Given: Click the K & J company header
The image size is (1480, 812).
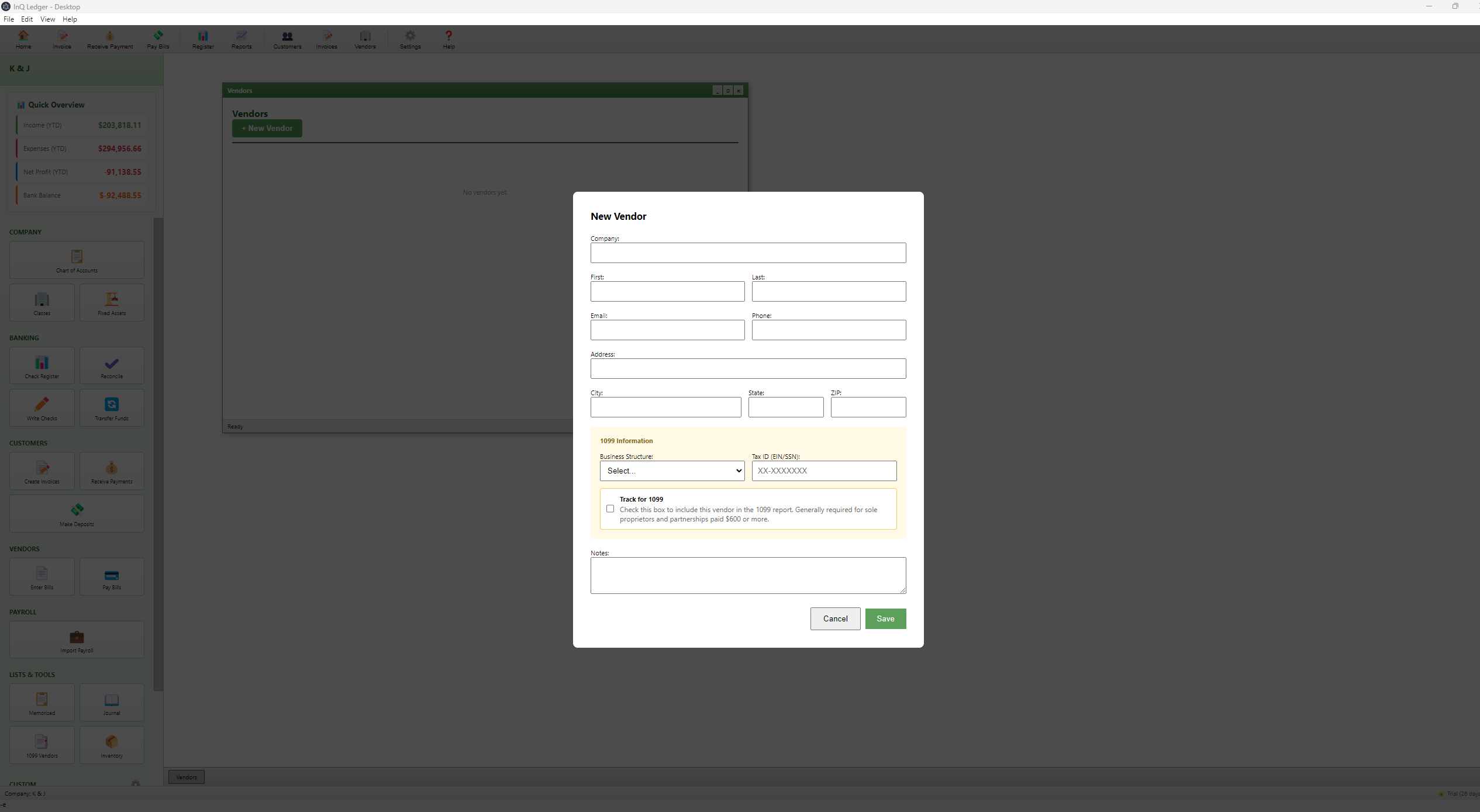Looking at the screenshot, I should [19, 68].
